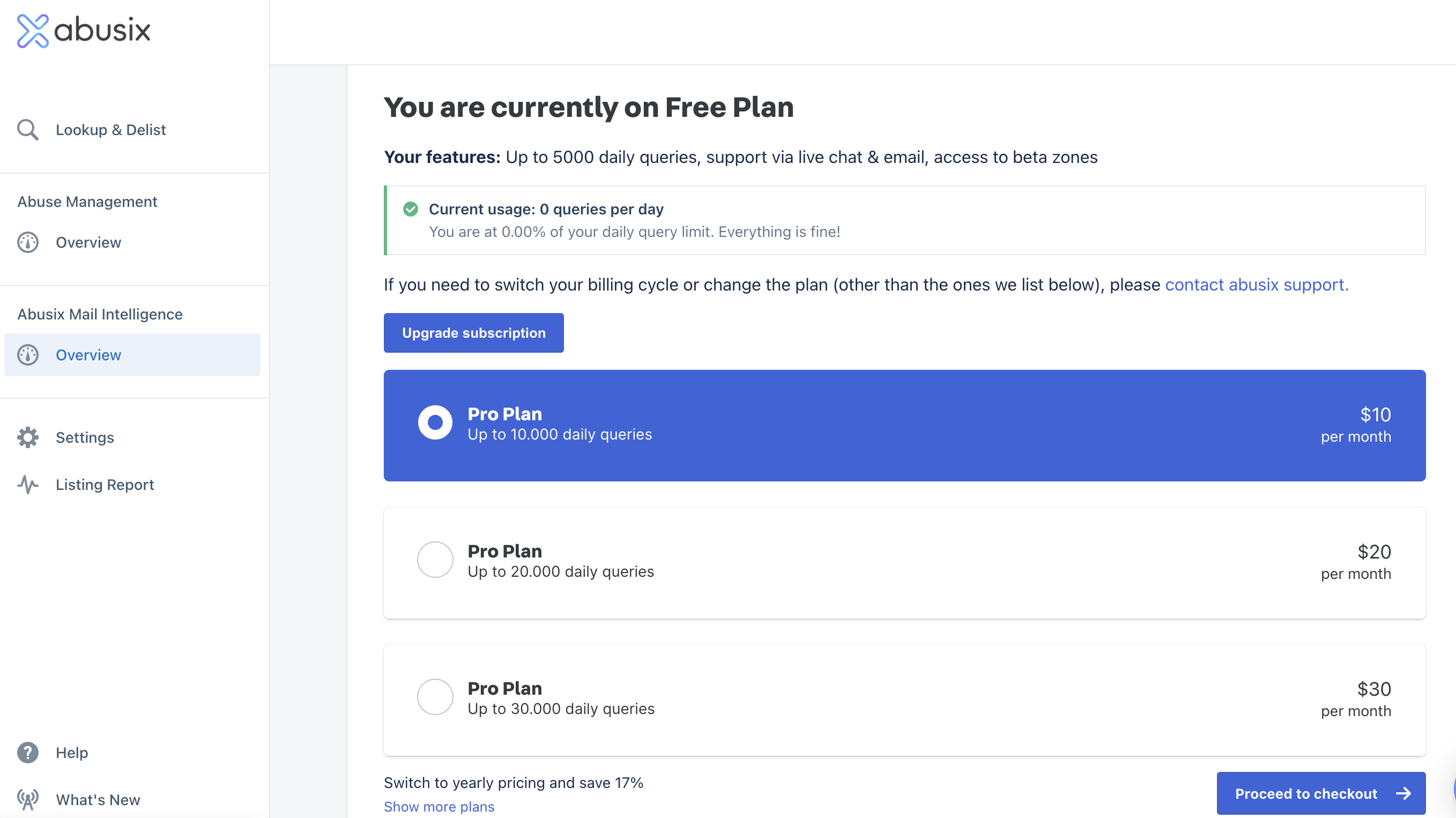Image resolution: width=1456 pixels, height=818 pixels.
Task: Click Mail Intelligence Overview gauge icon
Action: pos(28,354)
